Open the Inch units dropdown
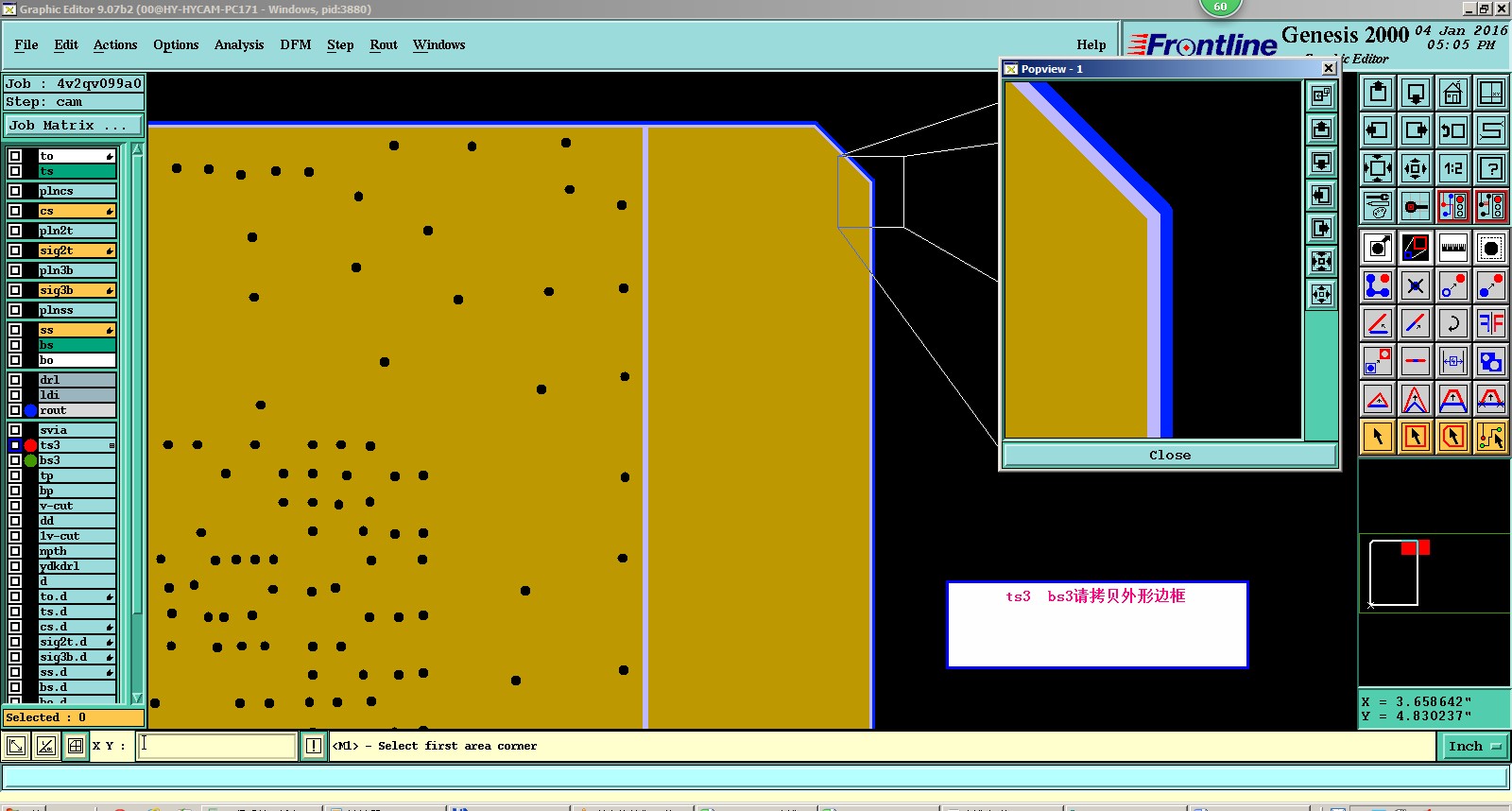 coord(1474,746)
